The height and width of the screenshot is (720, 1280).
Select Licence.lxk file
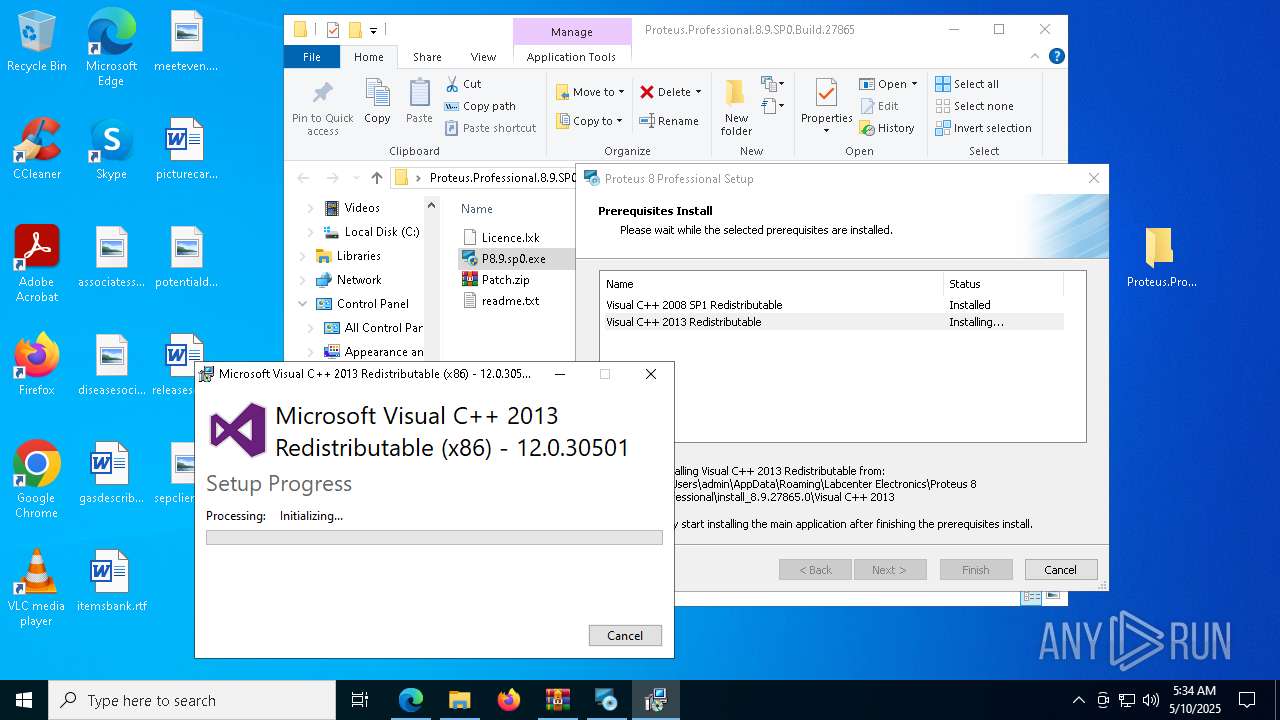[x=501, y=237]
